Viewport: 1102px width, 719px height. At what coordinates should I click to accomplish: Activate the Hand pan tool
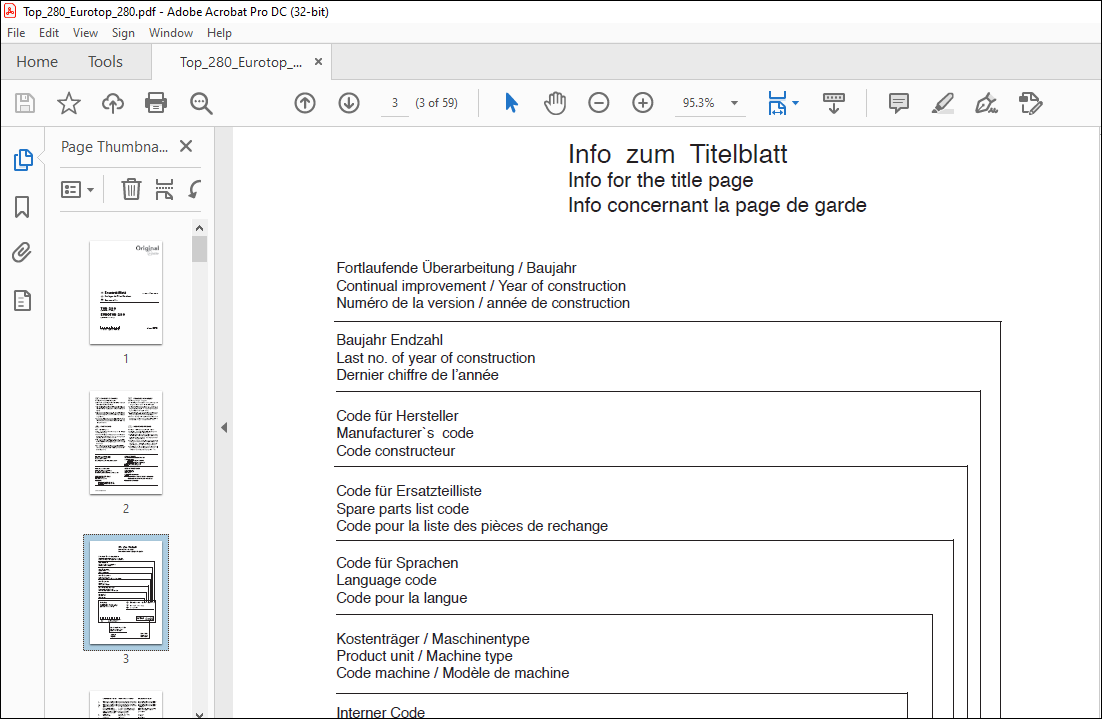coord(555,103)
